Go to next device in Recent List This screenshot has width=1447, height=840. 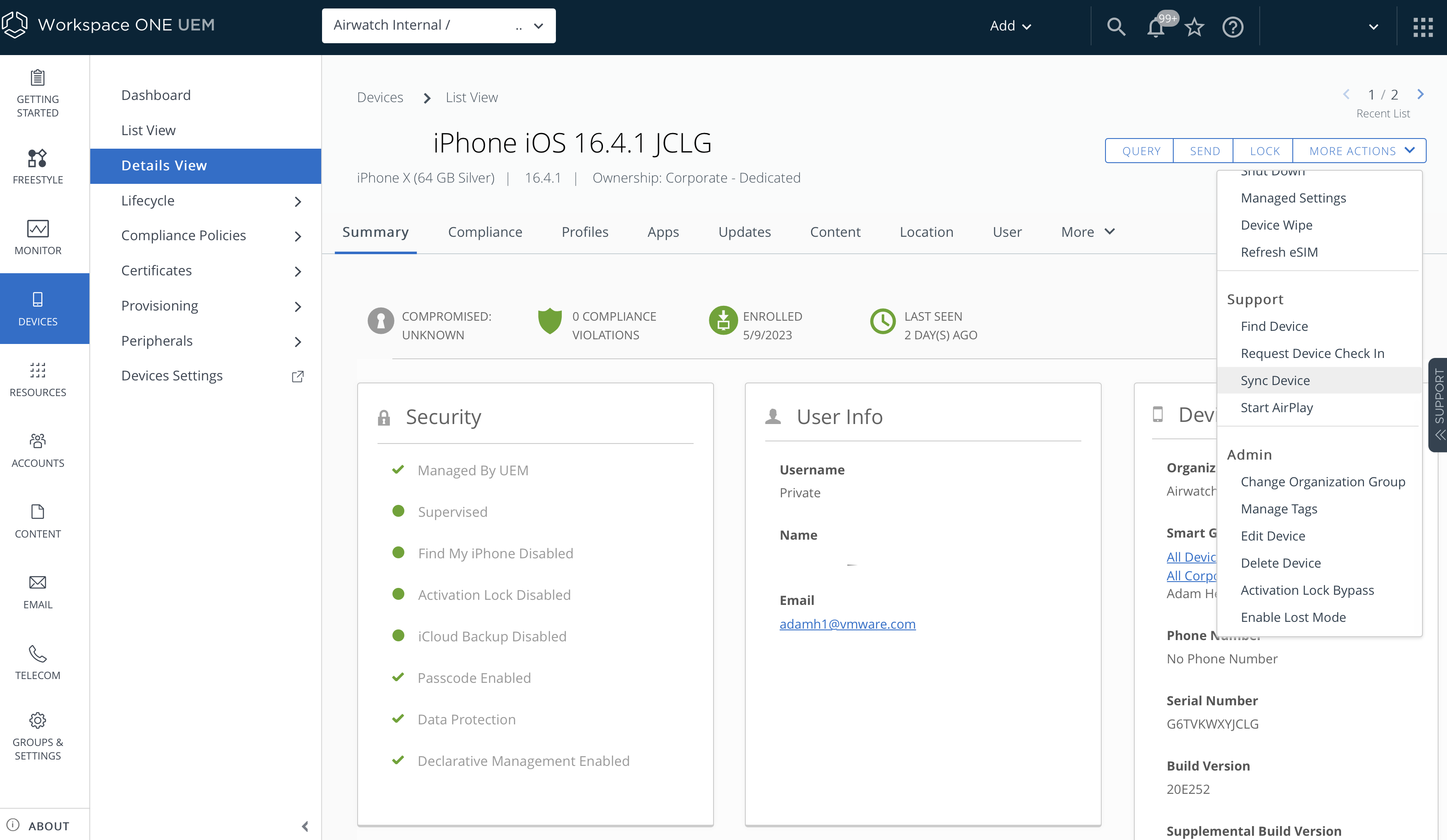pos(1421,94)
